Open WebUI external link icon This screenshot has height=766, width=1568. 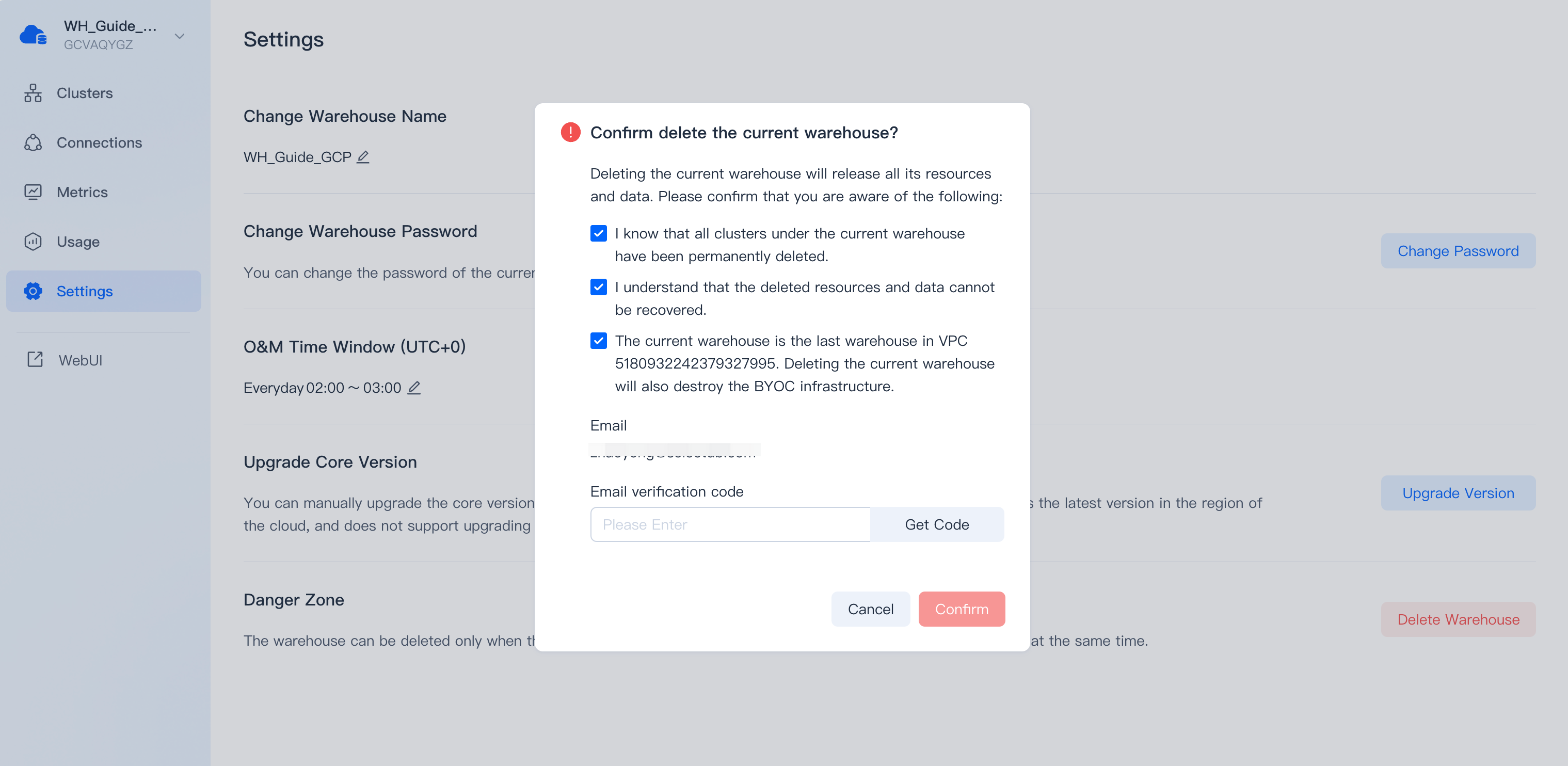coord(35,360)
